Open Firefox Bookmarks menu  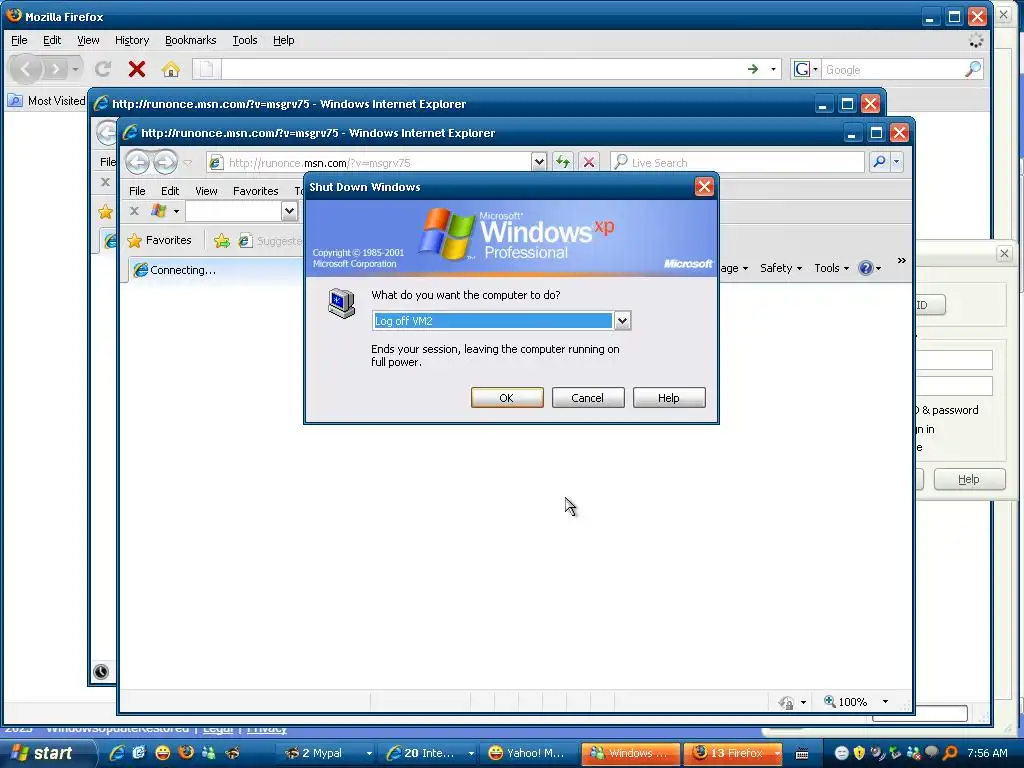[x=191, y=40]
